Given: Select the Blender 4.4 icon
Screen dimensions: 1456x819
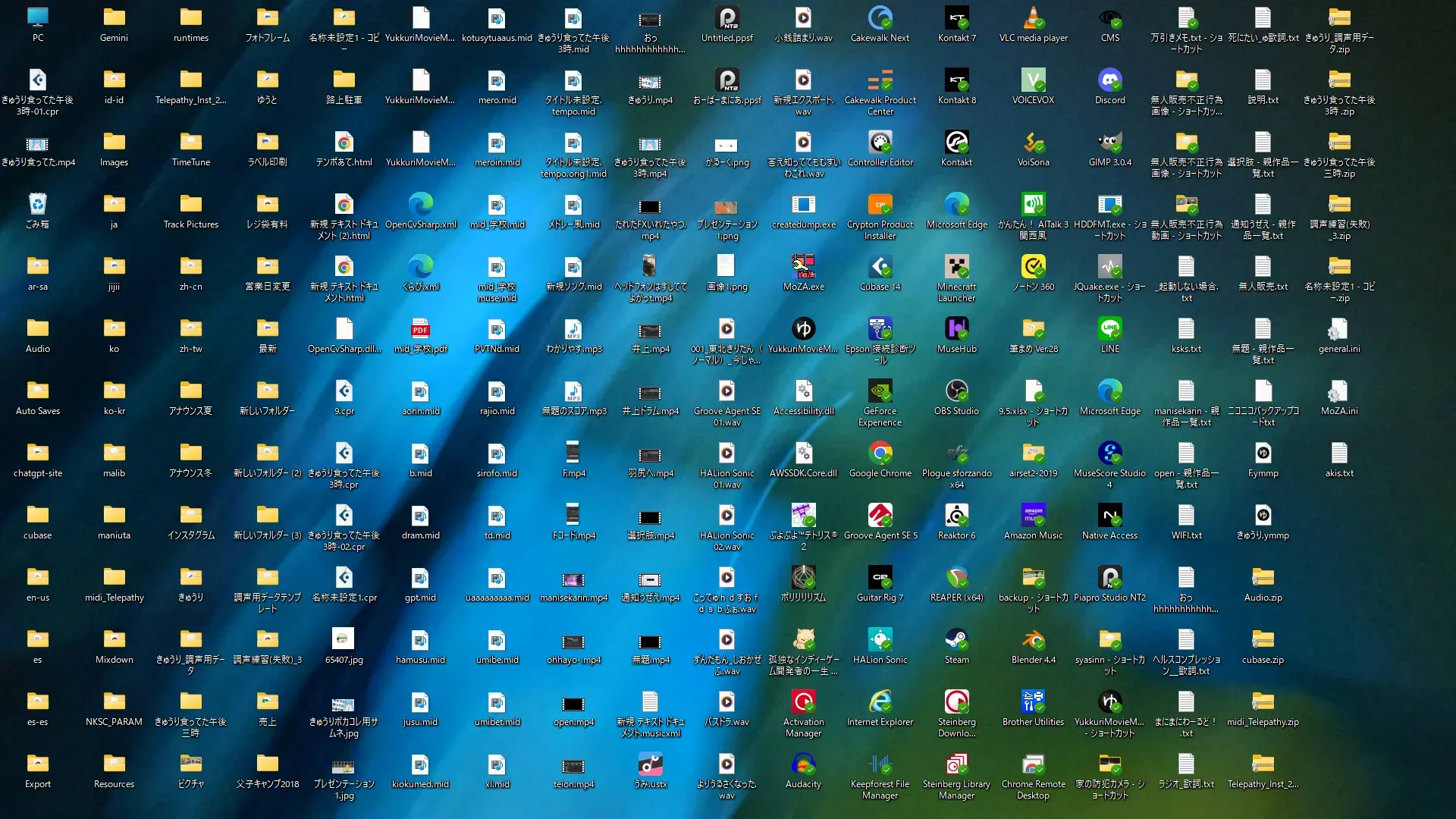Looking at the screenshot, I should 1033,640.
